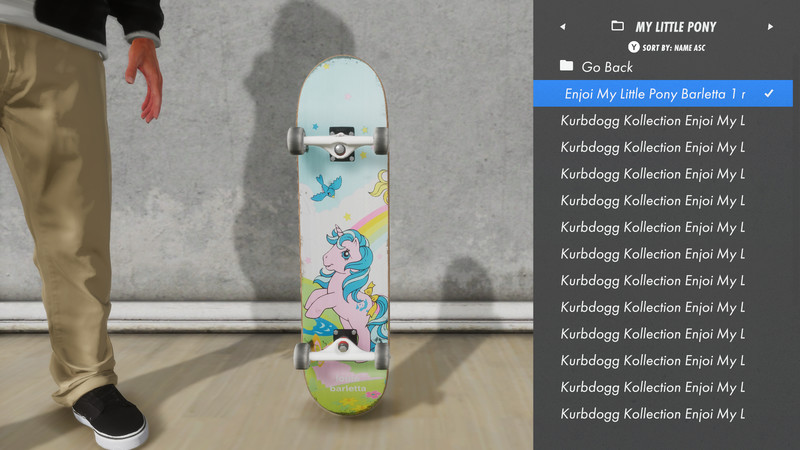Select the MY LITTLE PONY folder title
The height and width of the screenshot is (450, 800).
[x=676, y=27]
